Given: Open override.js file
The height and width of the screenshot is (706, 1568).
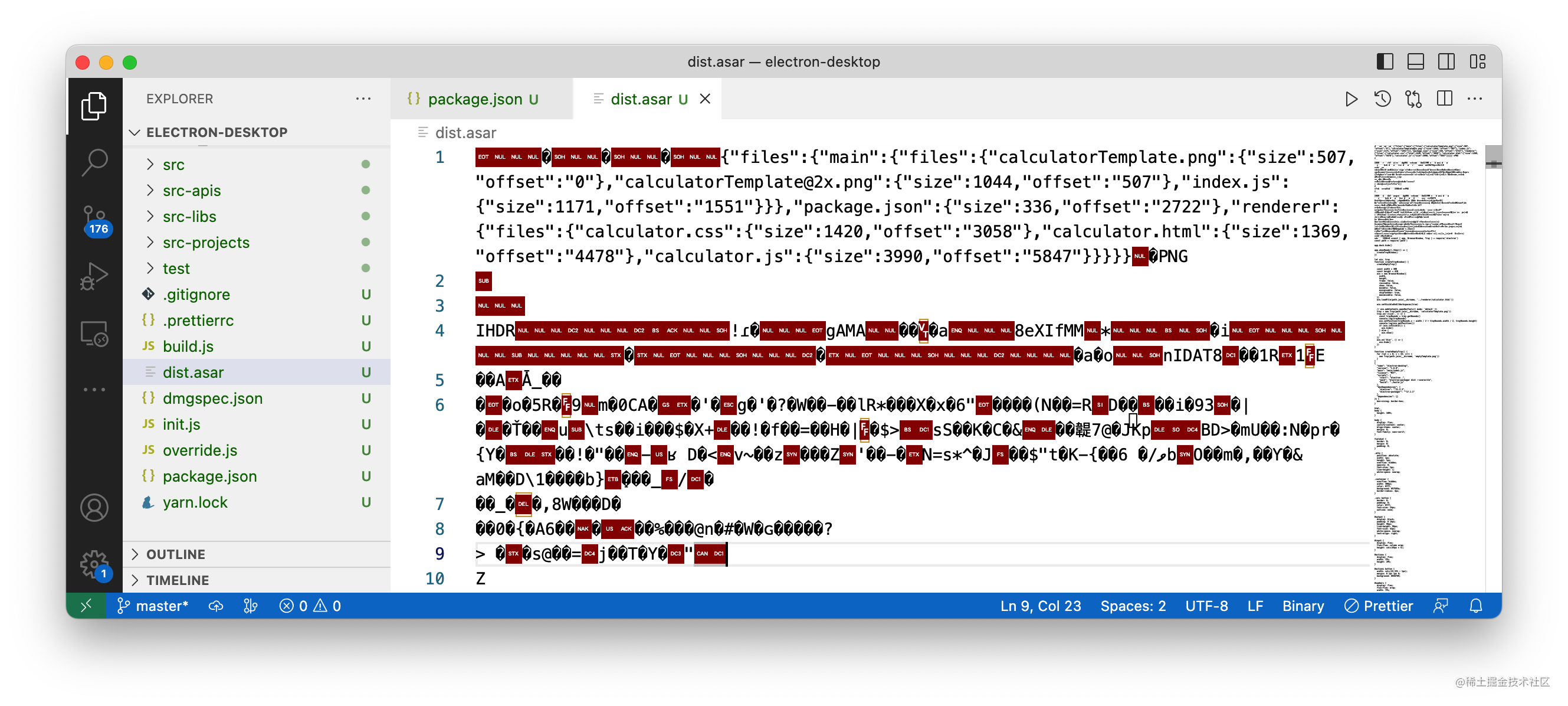Looking at the screenshot, I should point(256,450).
